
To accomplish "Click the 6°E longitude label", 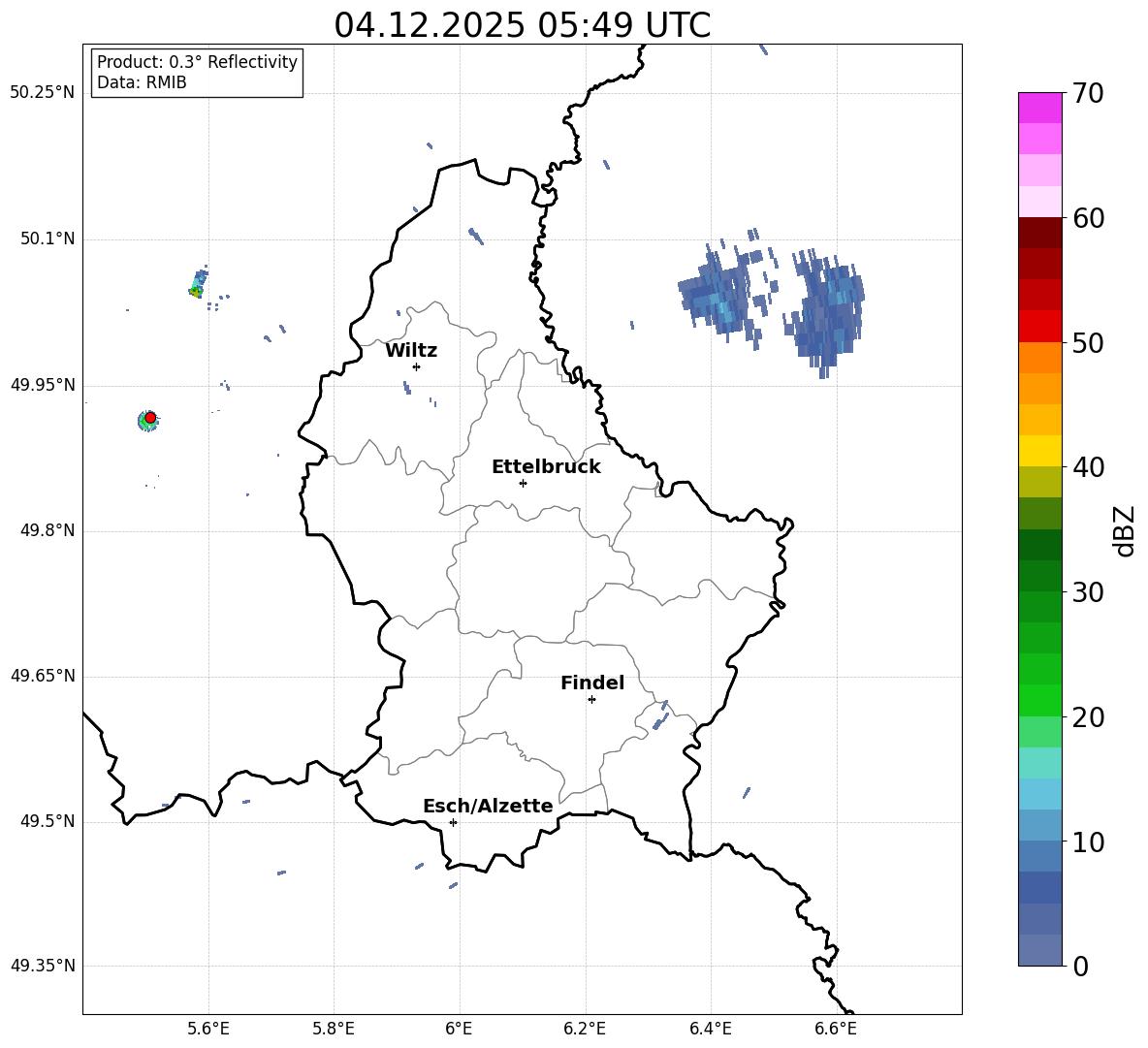I will [459, 1029].
